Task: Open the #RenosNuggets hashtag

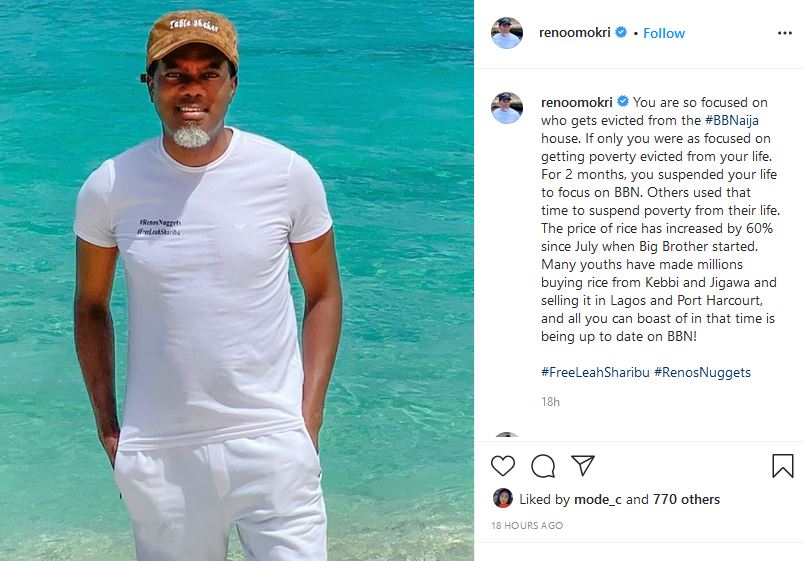Action: (x=702, y=372)
